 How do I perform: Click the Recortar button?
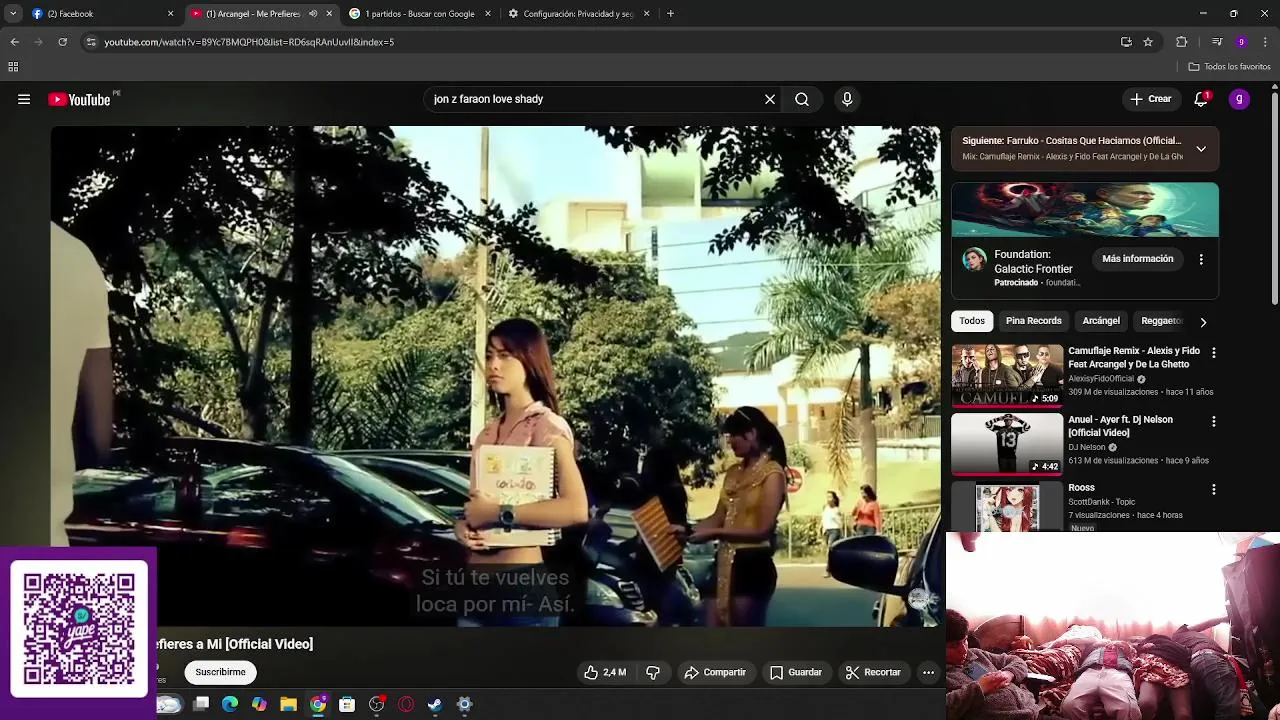click(873, 673)
